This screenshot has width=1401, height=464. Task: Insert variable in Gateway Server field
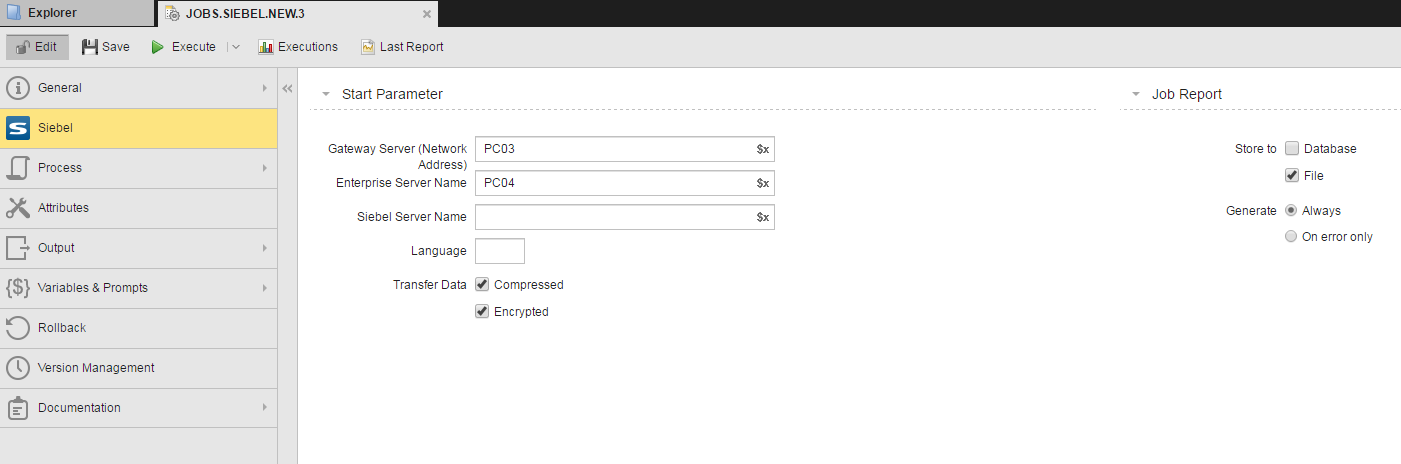pos(763,149)
